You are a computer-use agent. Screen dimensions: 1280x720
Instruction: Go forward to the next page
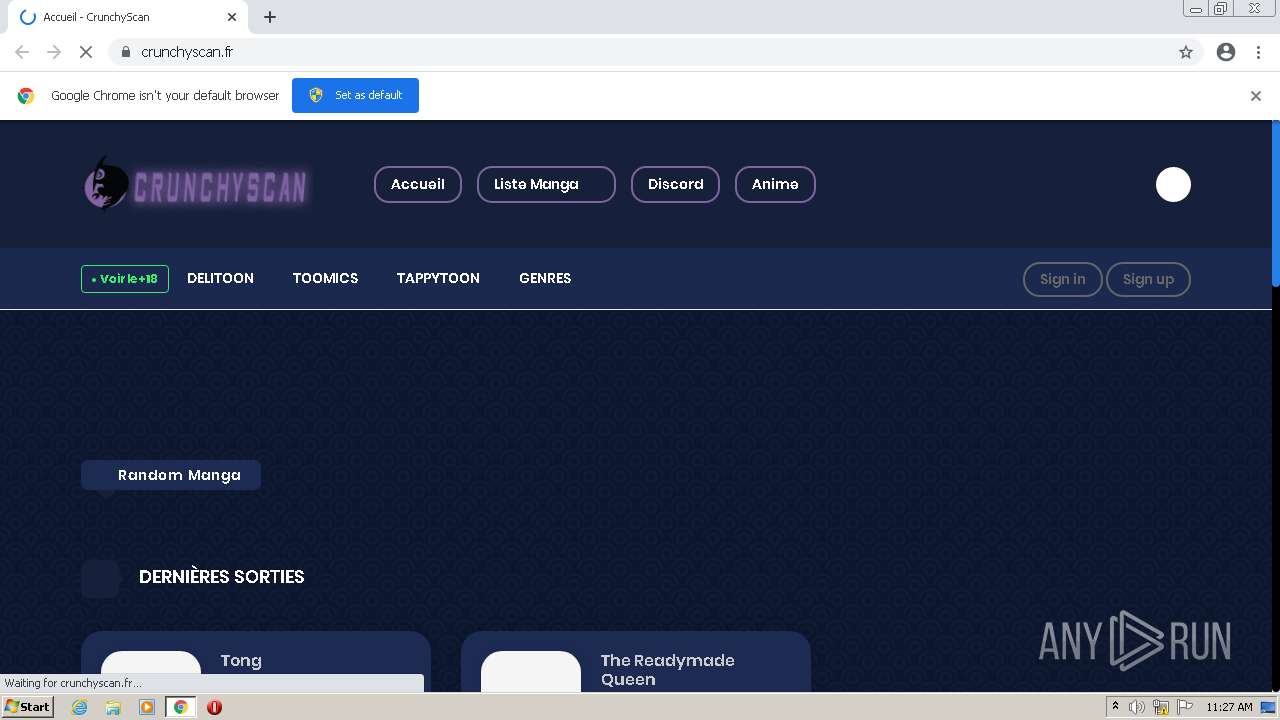click(54, 52)
